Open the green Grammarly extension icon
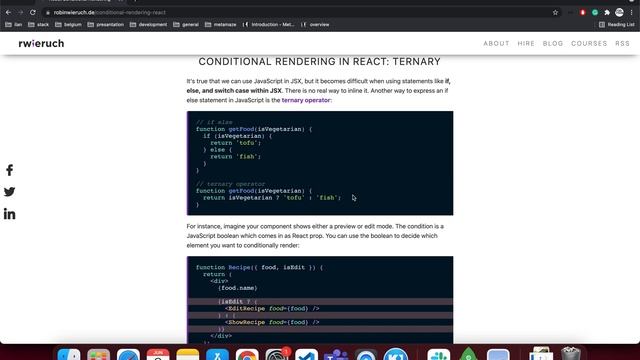 click(595, 13)
